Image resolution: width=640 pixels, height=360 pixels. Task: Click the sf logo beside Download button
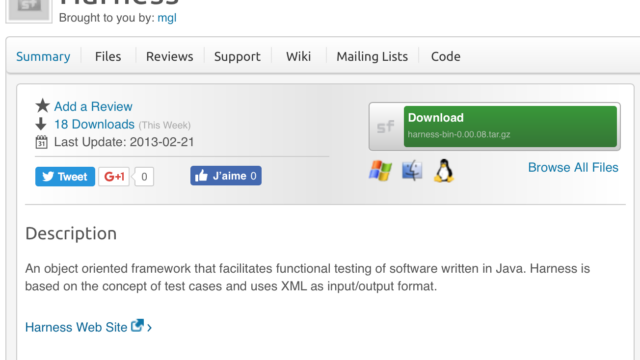tap(386, 127)
